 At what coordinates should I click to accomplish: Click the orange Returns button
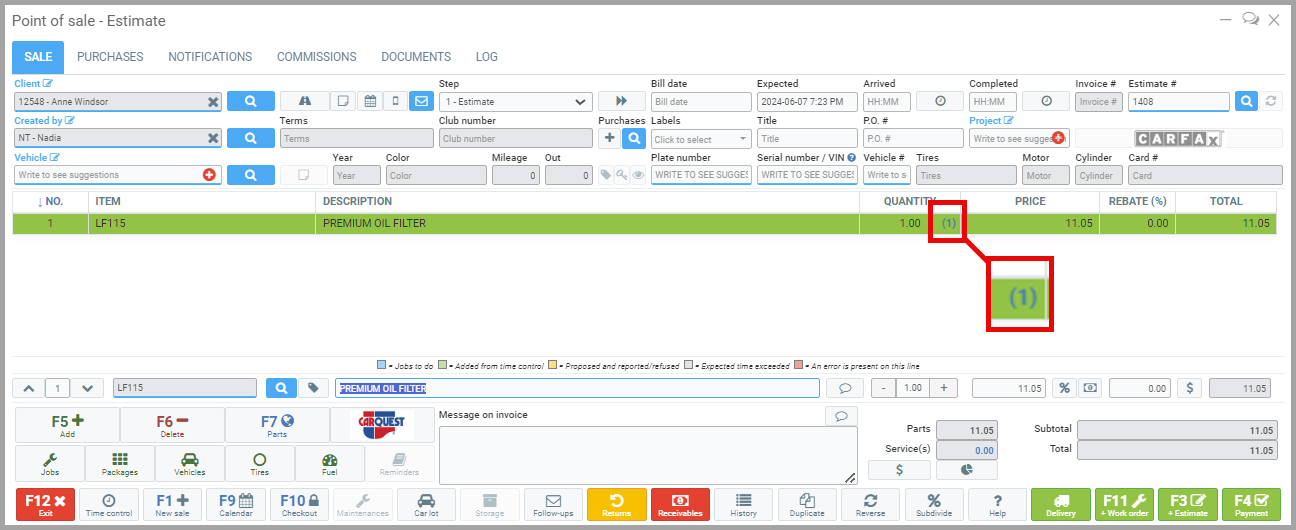pos(616,504)
